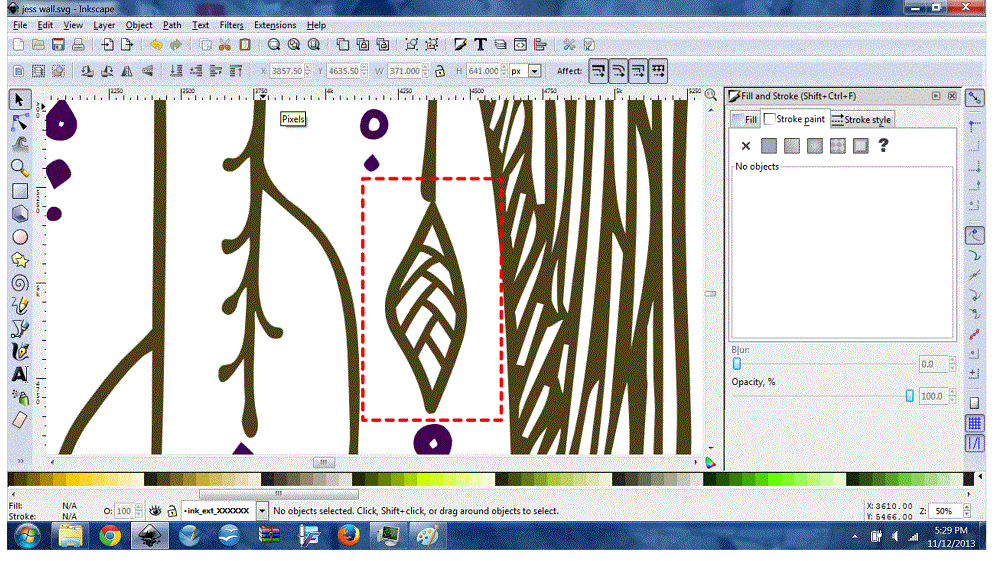
Task: Select the Ellipse circle tool
Action: pos(20,237)
